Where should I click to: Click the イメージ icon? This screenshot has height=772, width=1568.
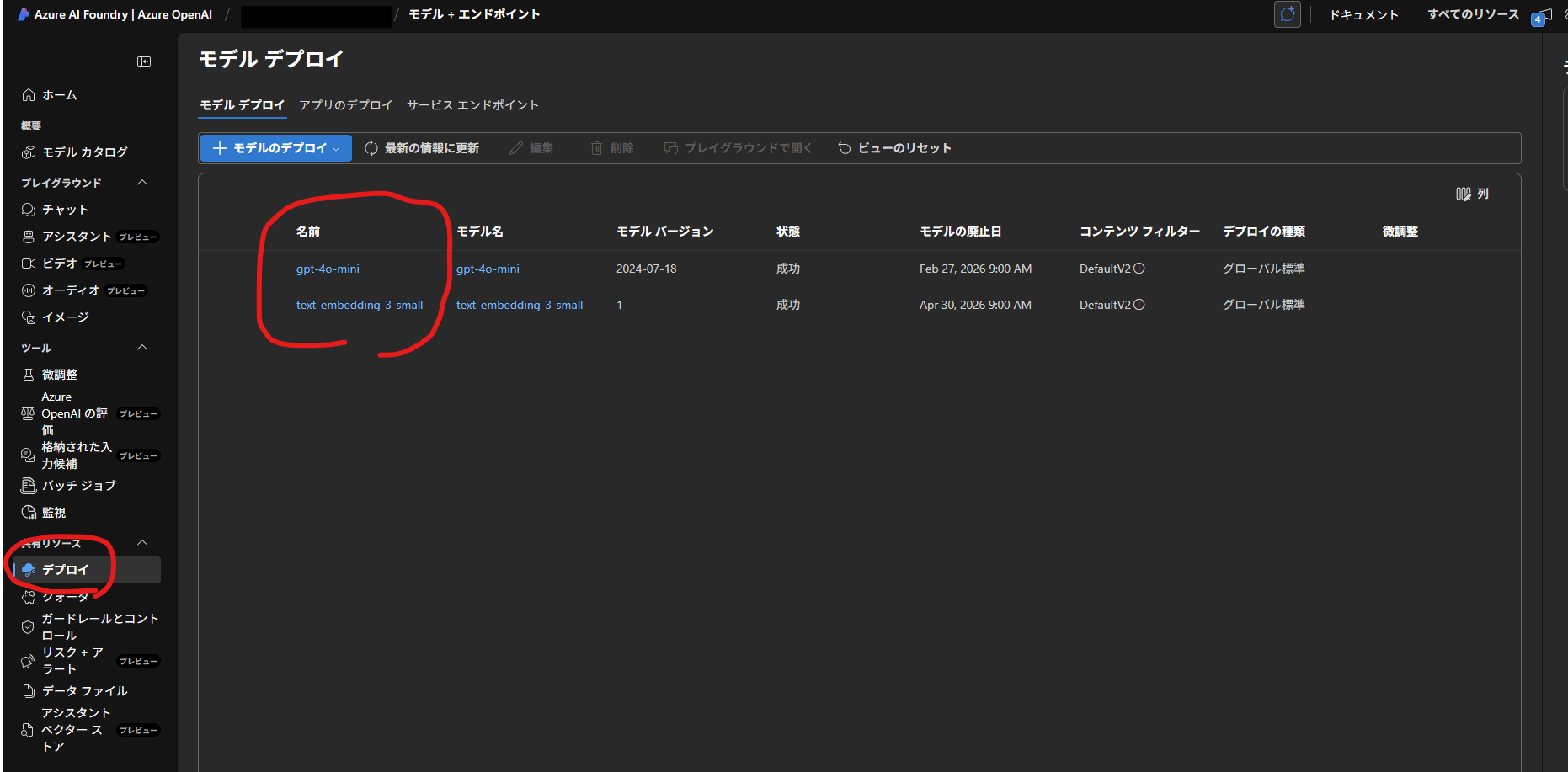(29, 317)
